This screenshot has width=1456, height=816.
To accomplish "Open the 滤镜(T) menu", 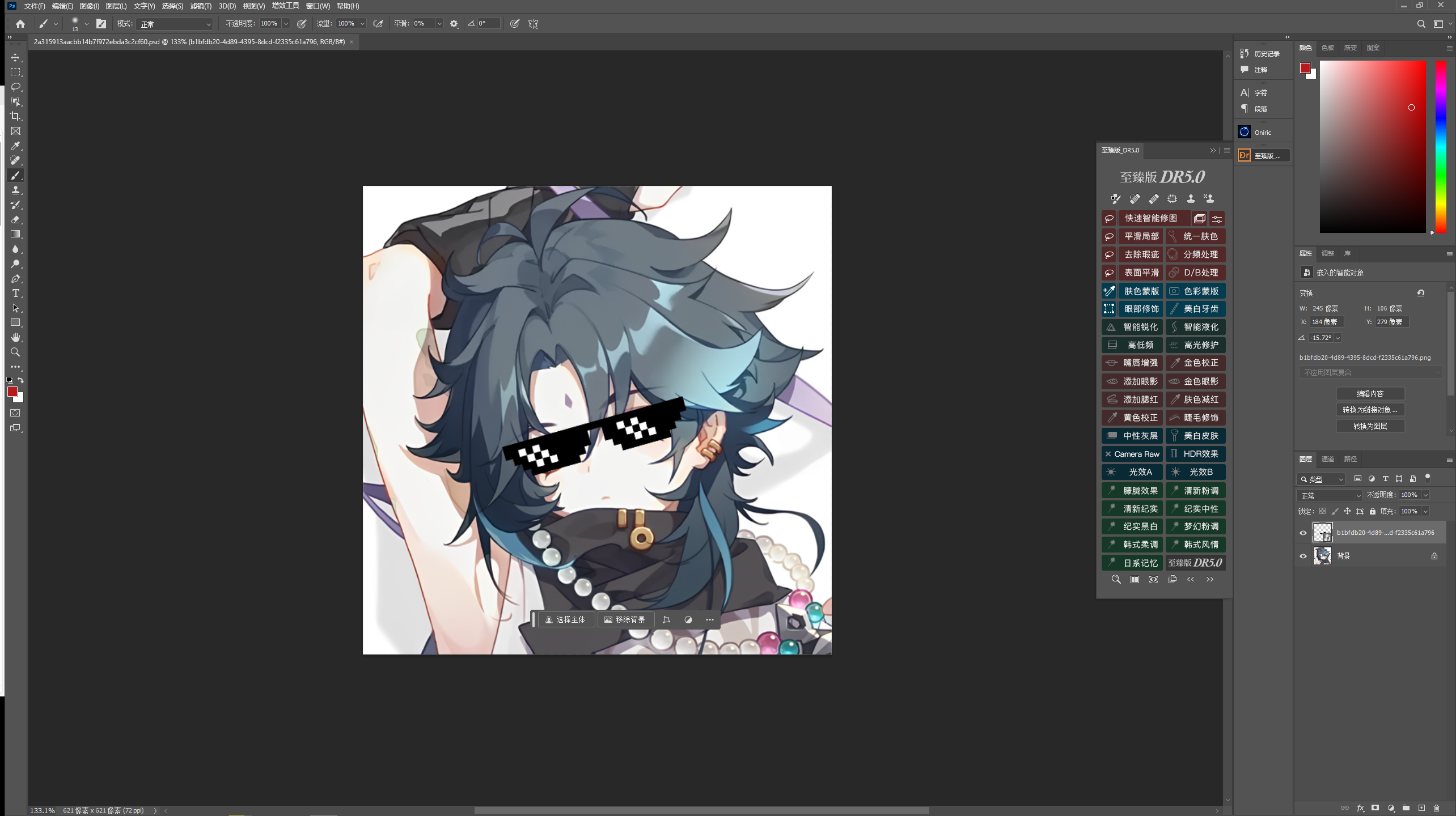I will tap(201, 6).
